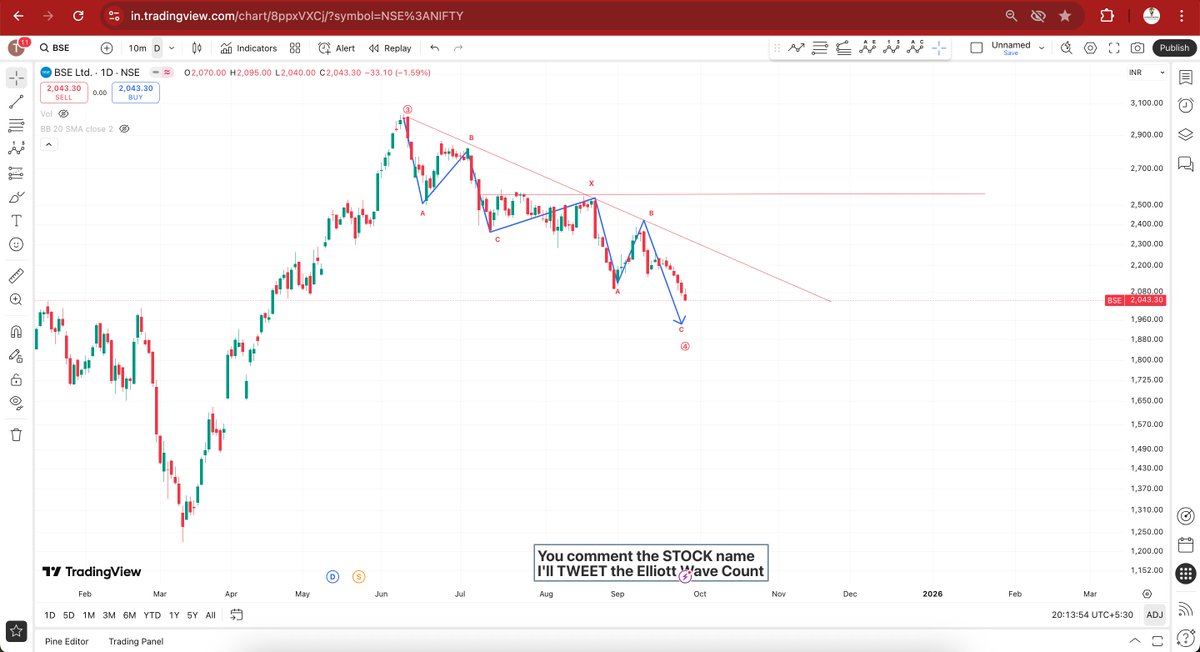
Task: Select the All date range
Action: click(211, 615)
